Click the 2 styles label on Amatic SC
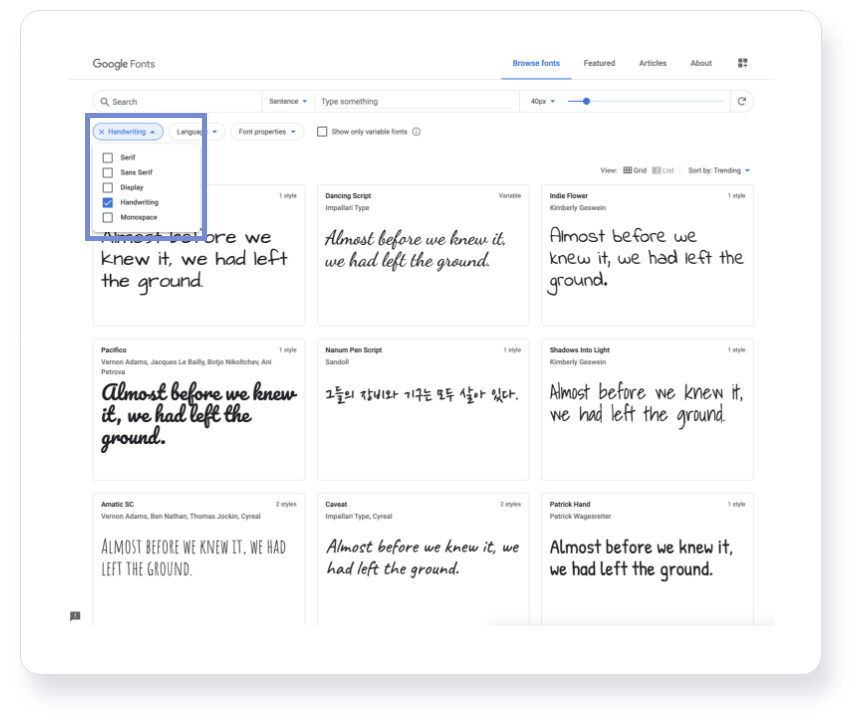The height and width of the screenshot is (725, 862). click(x=286, y=505)
